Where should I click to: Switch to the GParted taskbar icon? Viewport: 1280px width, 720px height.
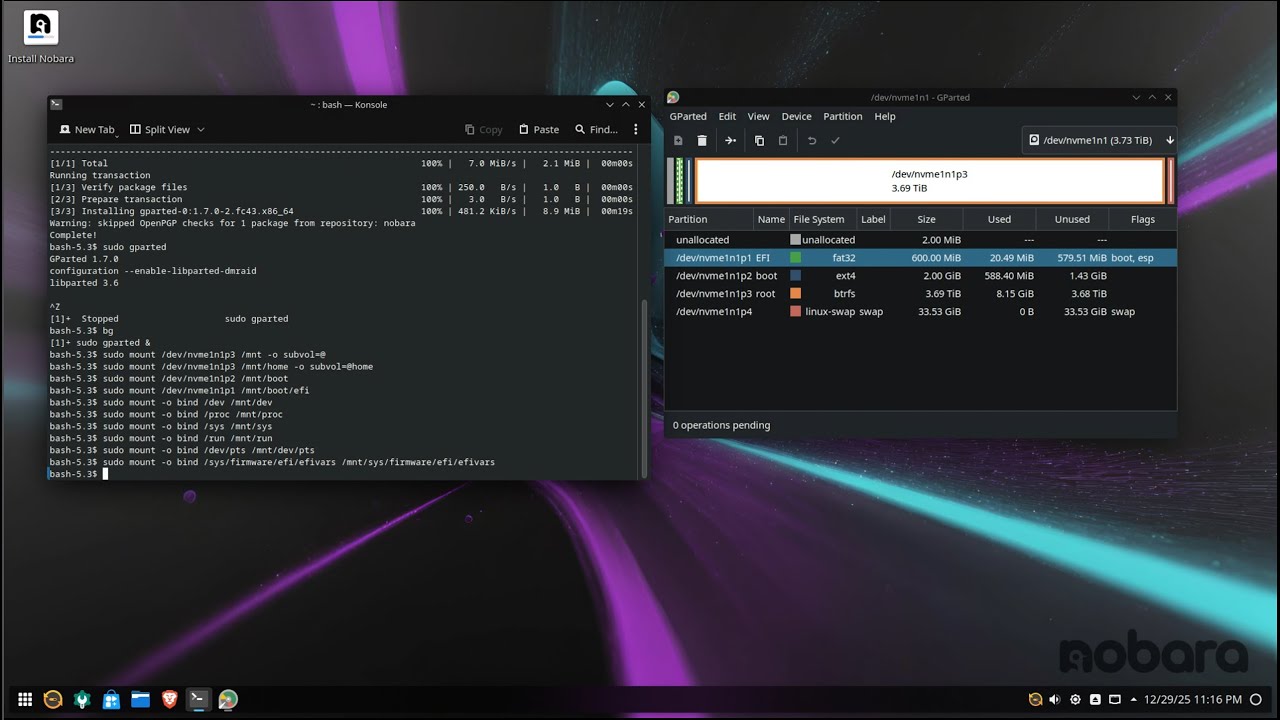228,700
